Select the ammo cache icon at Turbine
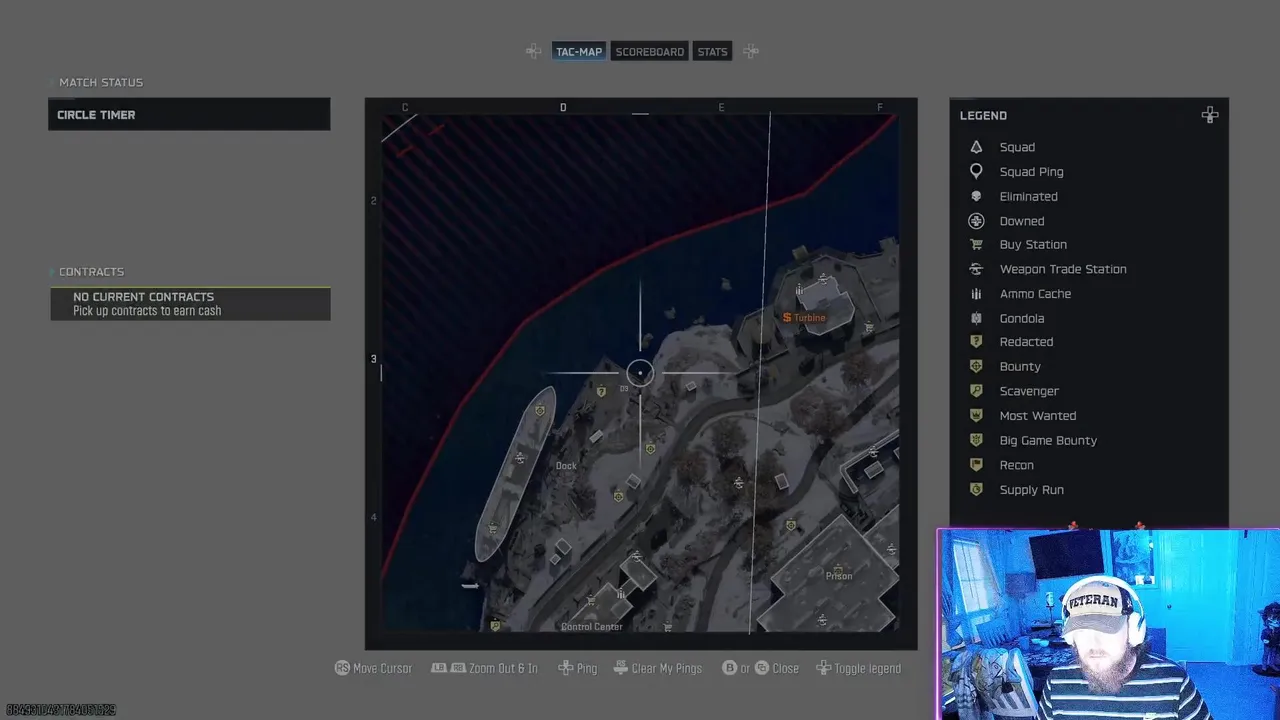1280x720 pixels. coord(798,290)
